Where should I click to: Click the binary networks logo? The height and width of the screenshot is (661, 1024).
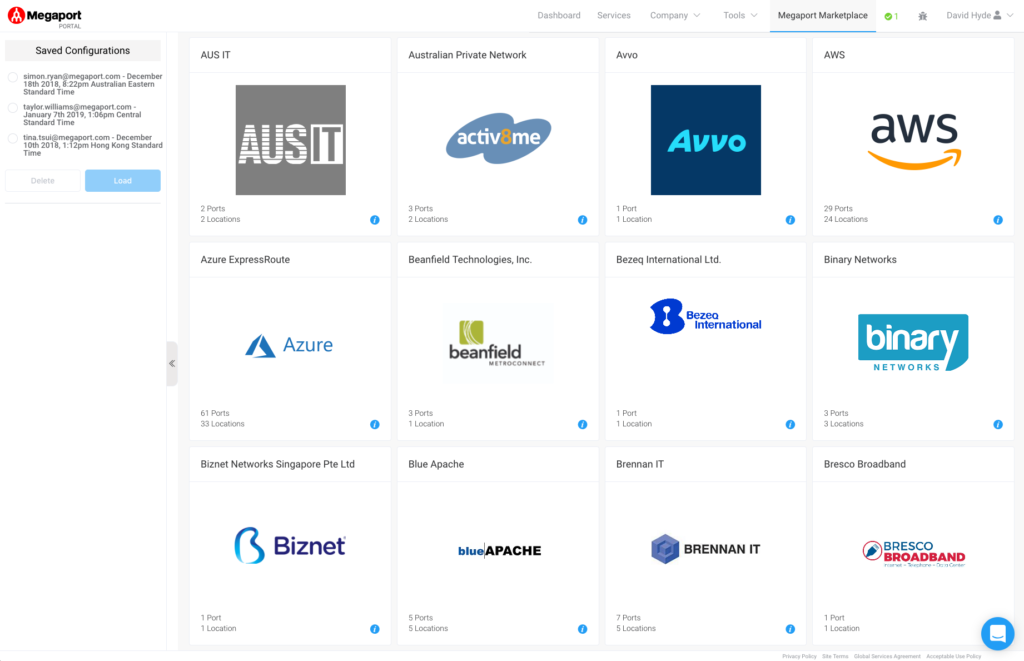(913, 342)
